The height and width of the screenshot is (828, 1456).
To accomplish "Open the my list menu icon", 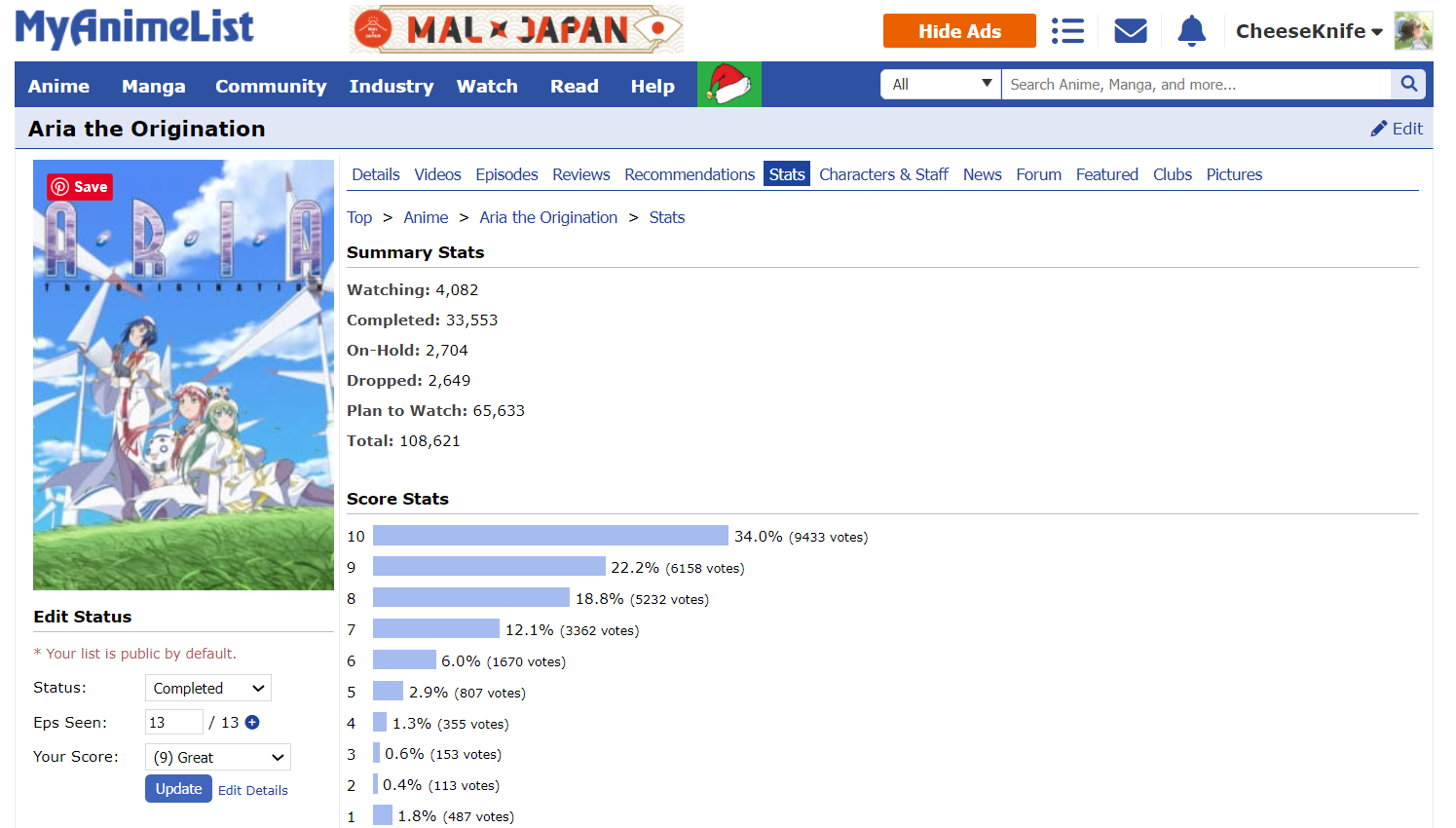I will 1067,31.
